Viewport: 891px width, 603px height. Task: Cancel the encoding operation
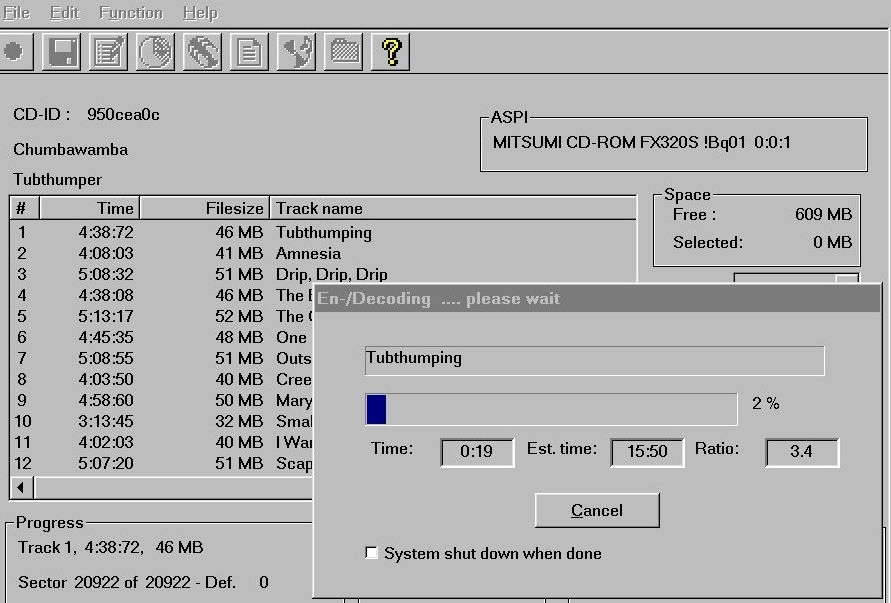(597, 510)
